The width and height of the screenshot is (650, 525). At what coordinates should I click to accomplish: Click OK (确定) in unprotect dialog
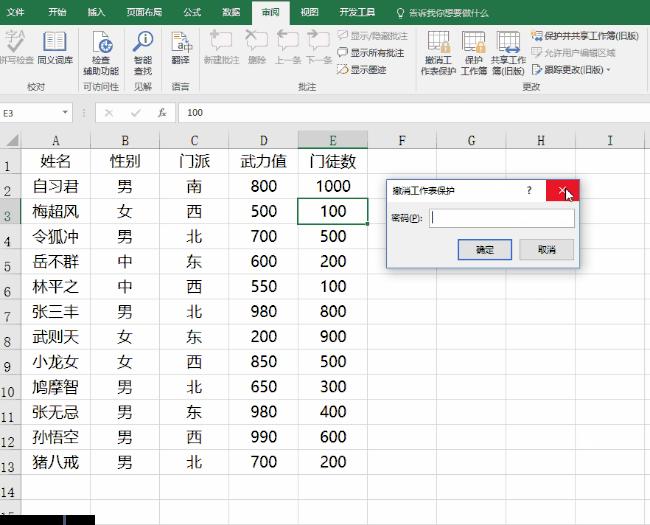point(485,250)
